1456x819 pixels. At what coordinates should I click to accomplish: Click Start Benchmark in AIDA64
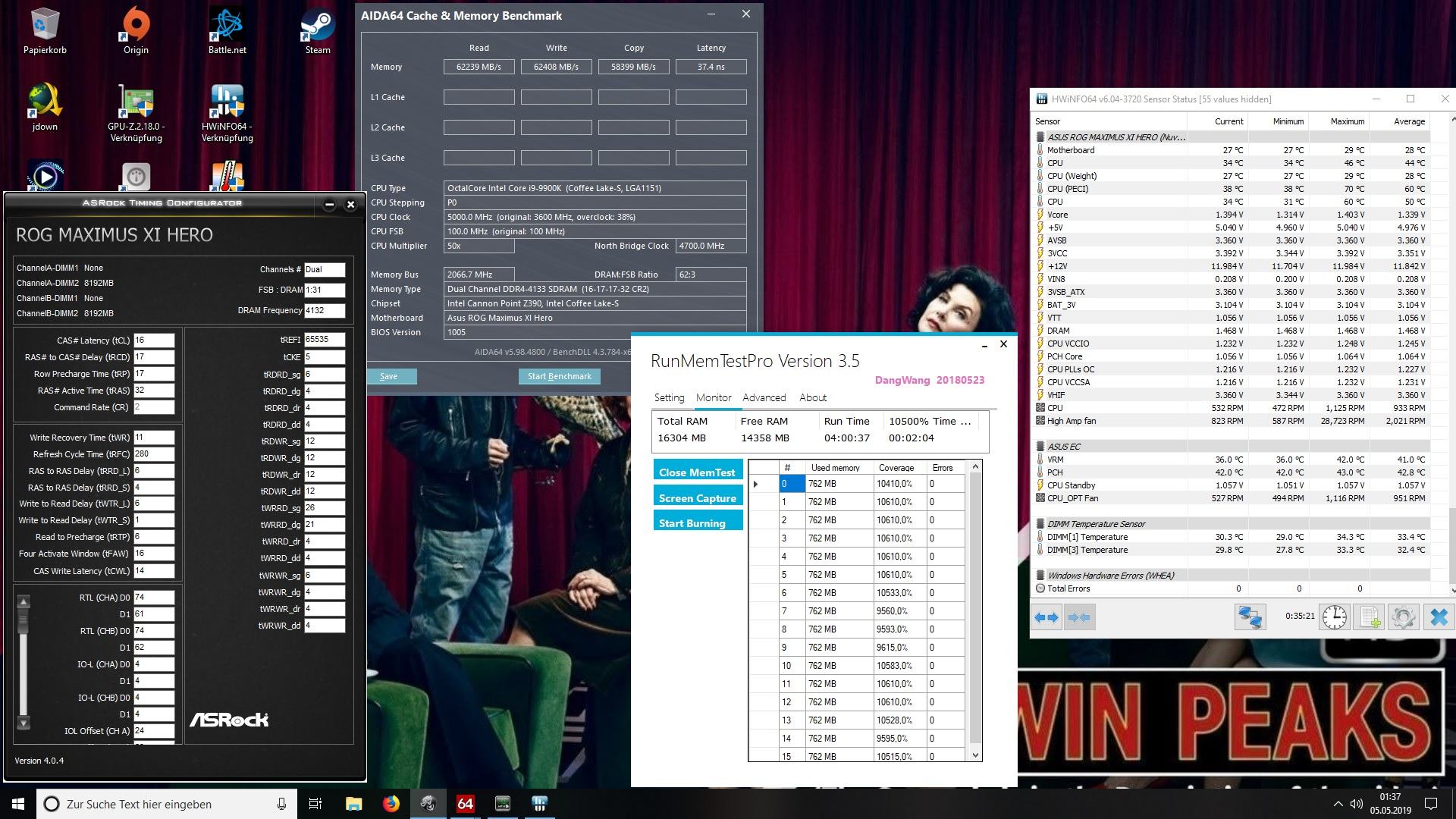[560, 376]
